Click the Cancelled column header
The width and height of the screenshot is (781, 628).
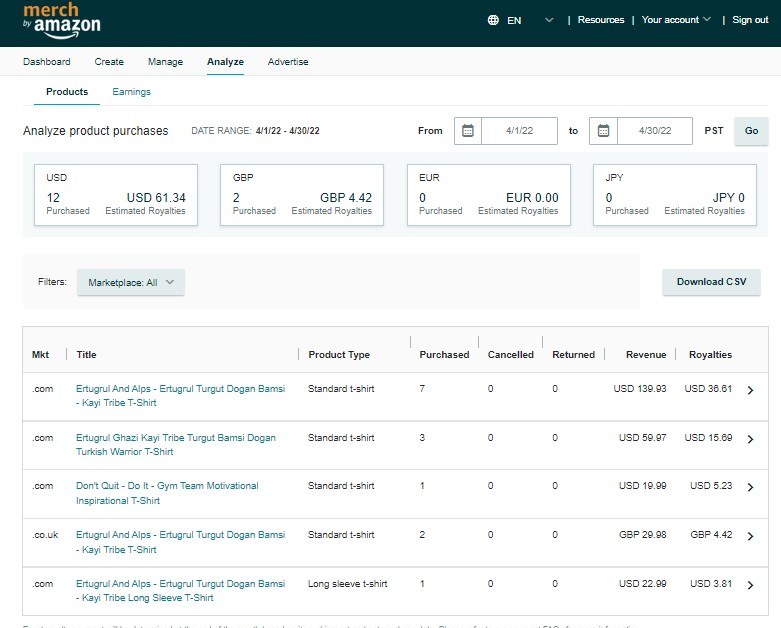point(511,355)
